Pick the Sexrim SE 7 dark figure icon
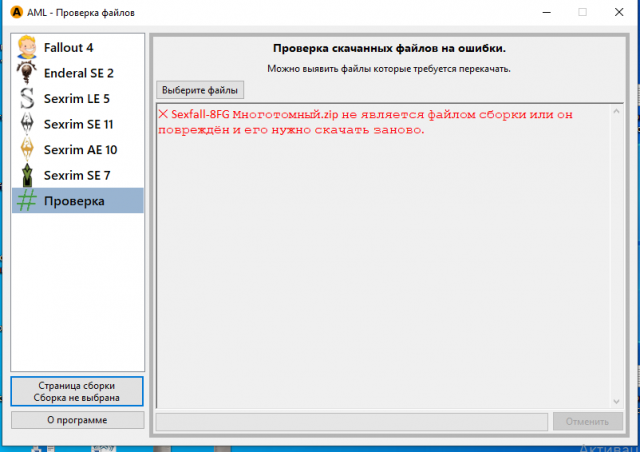This screenshot has height=452, width=640. (x=28, y=175)
